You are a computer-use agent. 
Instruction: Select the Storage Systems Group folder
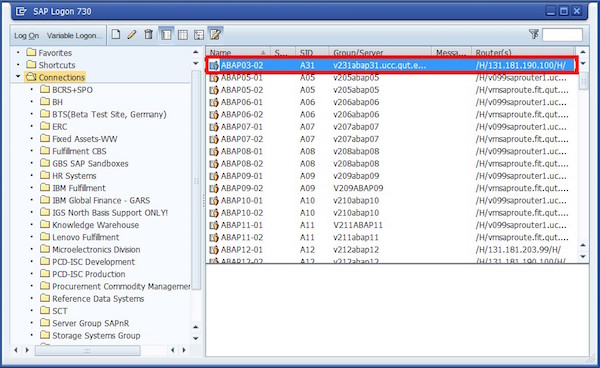tap(90, 335)
